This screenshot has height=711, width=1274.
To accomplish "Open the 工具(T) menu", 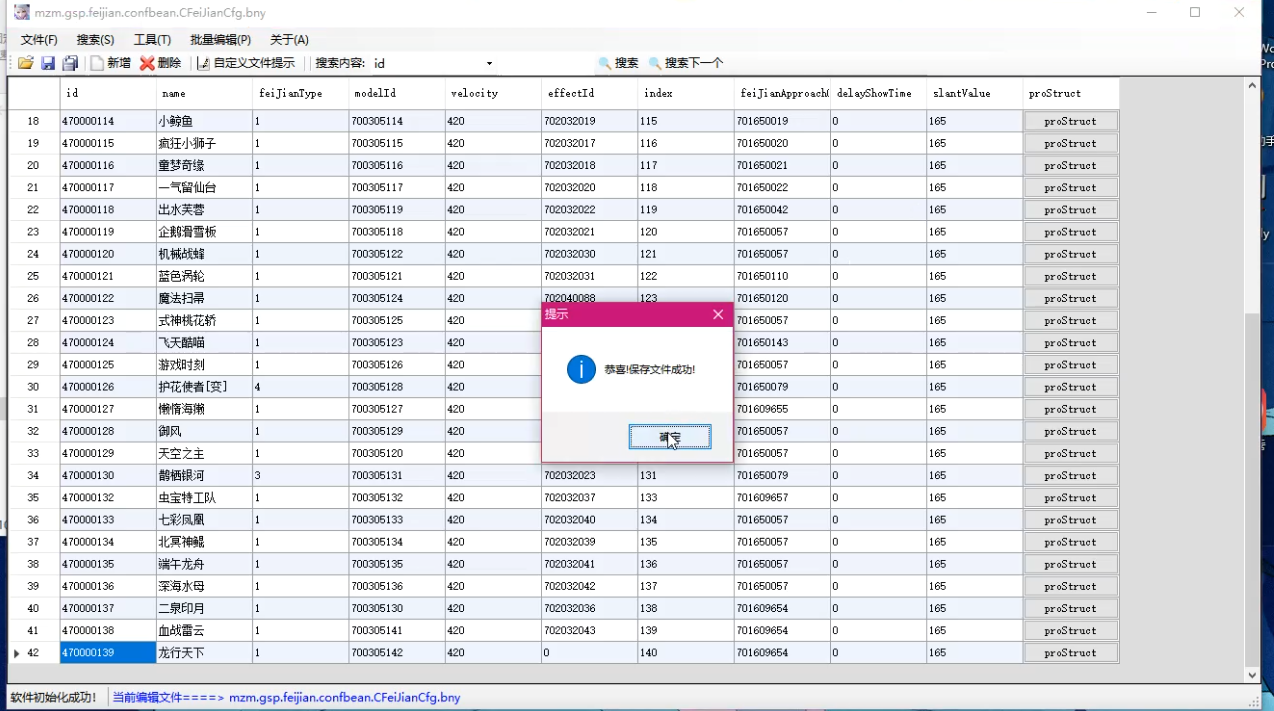I will 152,40.
